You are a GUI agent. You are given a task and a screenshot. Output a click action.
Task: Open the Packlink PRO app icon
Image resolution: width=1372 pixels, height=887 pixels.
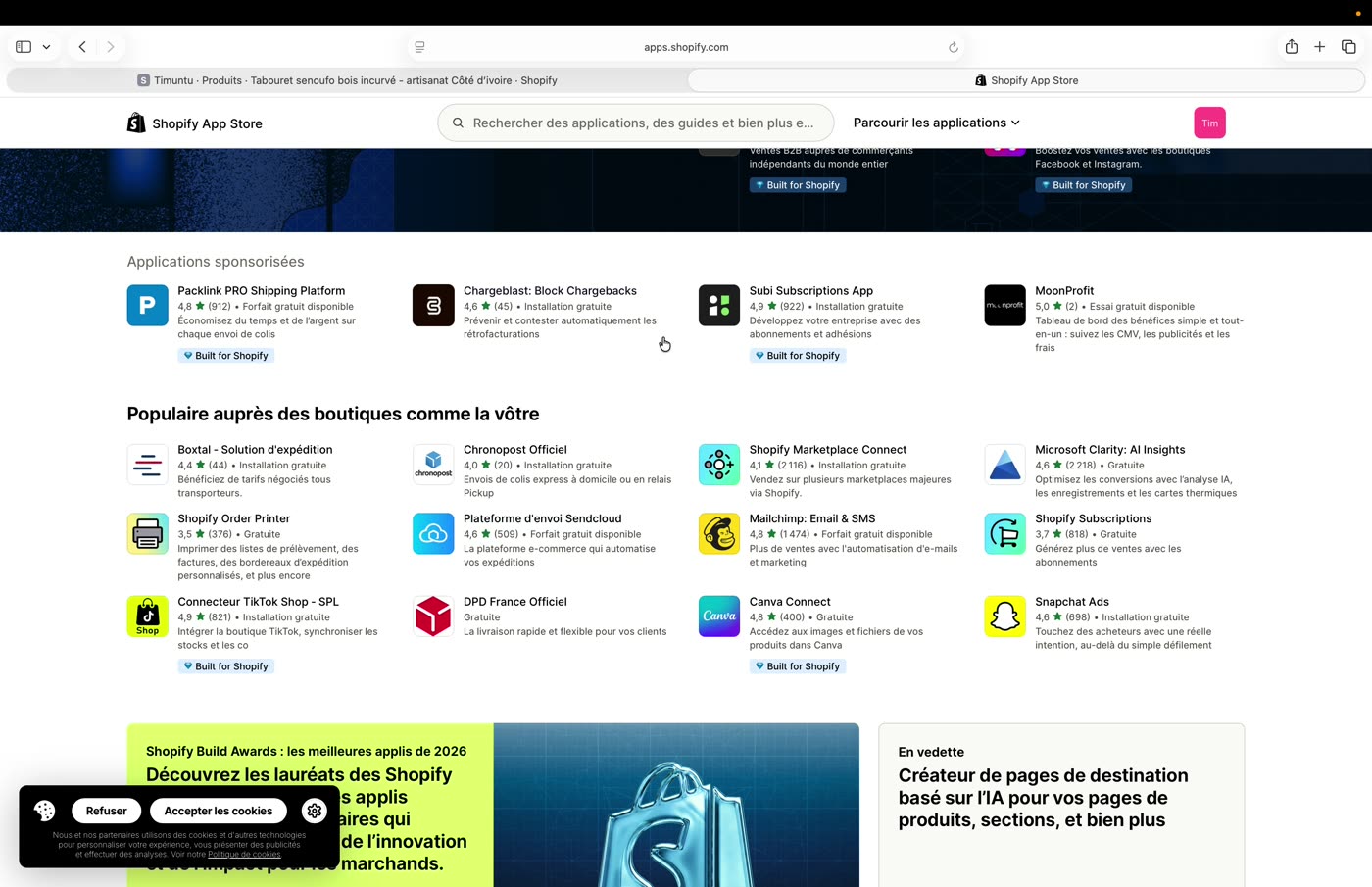(147, 305)
